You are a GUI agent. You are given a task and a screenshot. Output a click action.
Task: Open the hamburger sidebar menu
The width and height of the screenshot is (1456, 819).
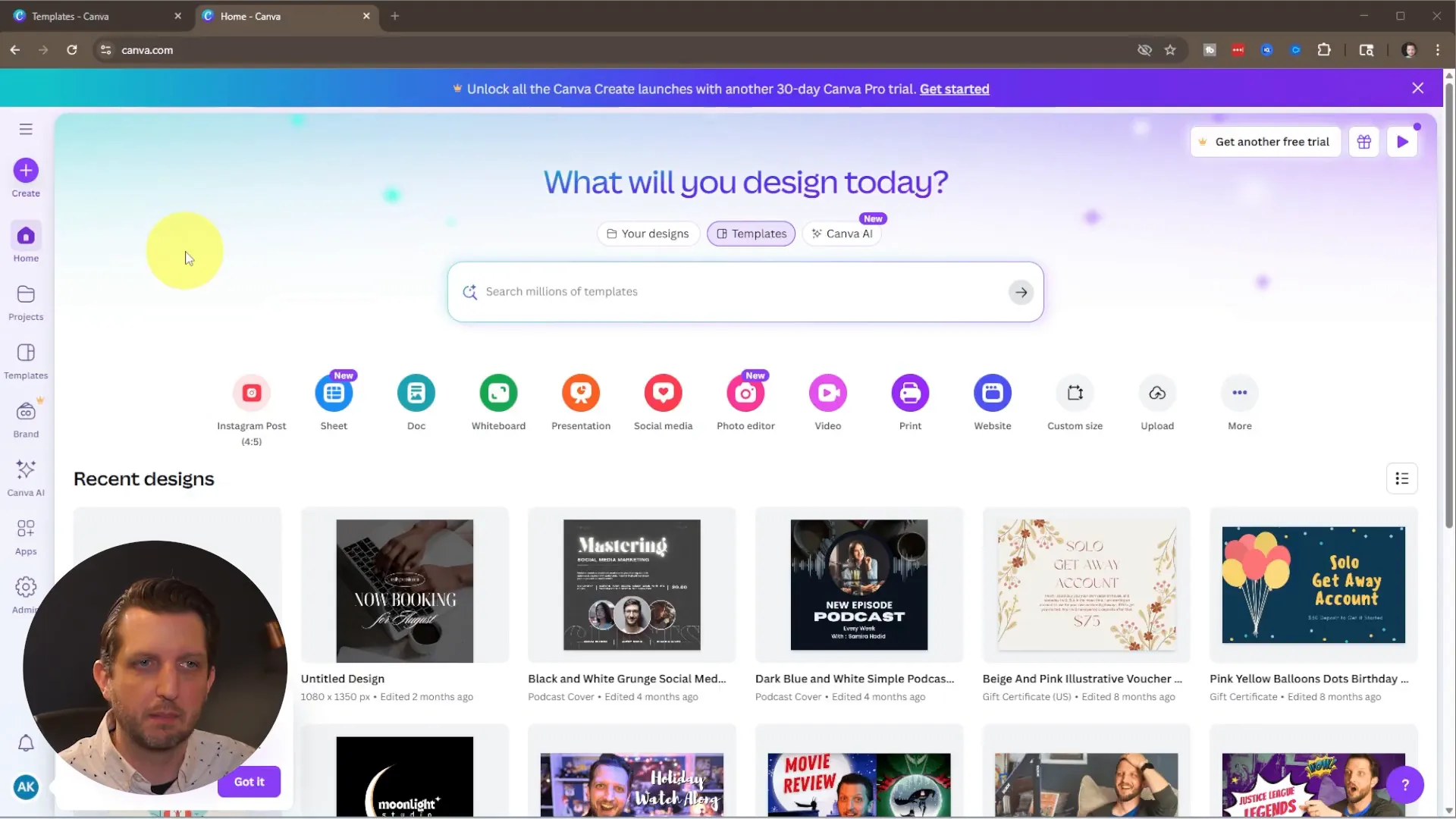click(26, 129)
